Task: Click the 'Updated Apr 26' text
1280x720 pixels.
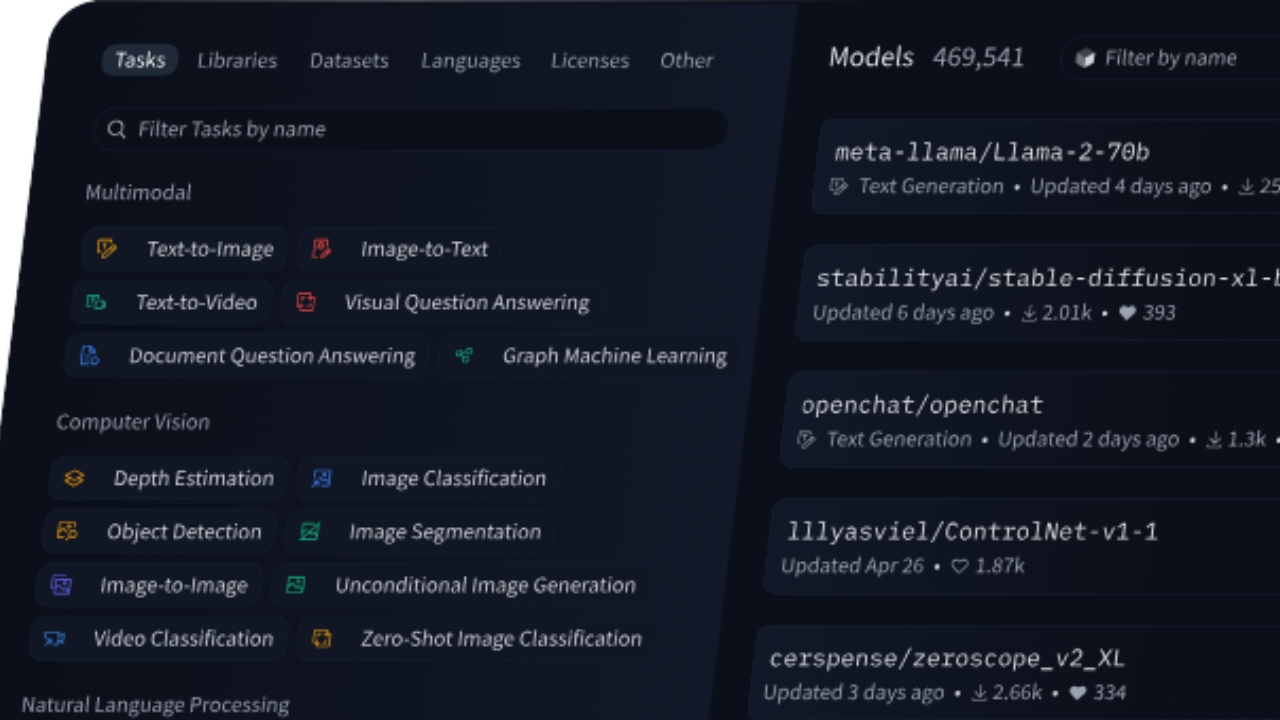Action: (x=852, y=566)
